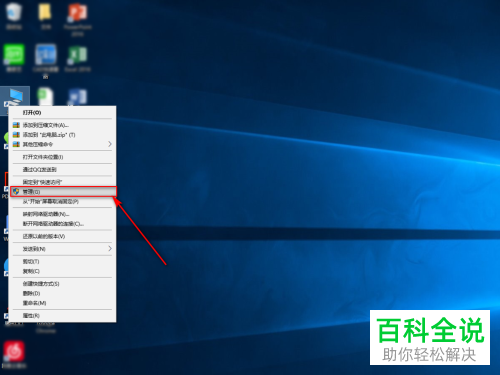Screen dimensions: 500x375
Task: Open 属性(R) at the menu bottom
Action: pyautogui.click(x=62, y=315)
